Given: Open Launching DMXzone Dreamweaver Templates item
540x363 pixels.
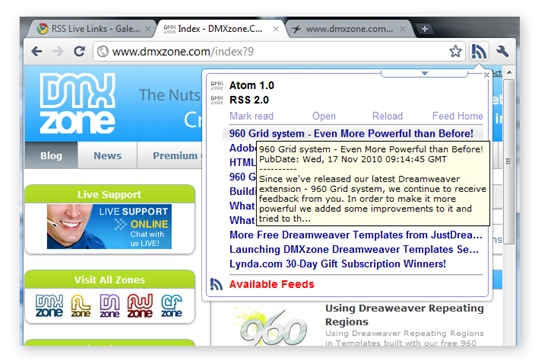Looking at the screenshot, I should (x=354, y=249).
